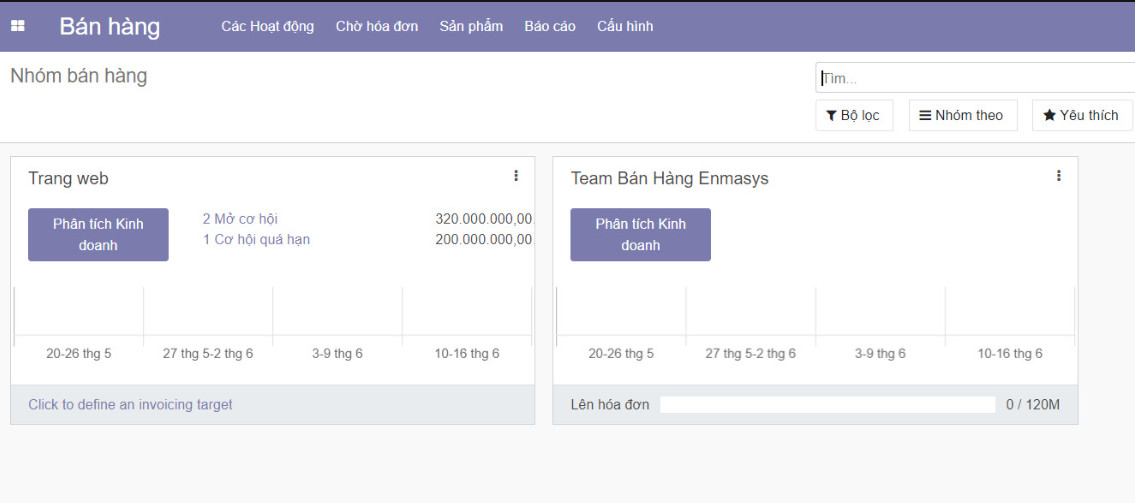The image size is (1135, 503).
Task: Open the 2 Mở cơ hội link
Action: (240, 219)
